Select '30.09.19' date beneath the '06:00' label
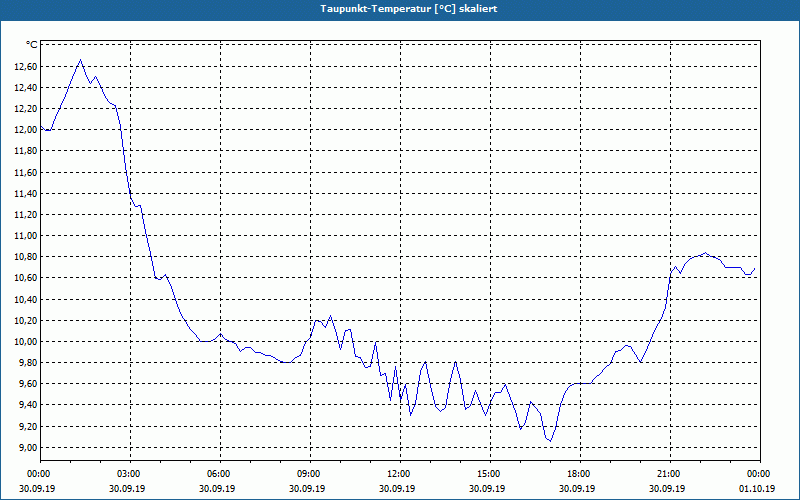Screen dimensions: 800x500 tap(217, 489)
